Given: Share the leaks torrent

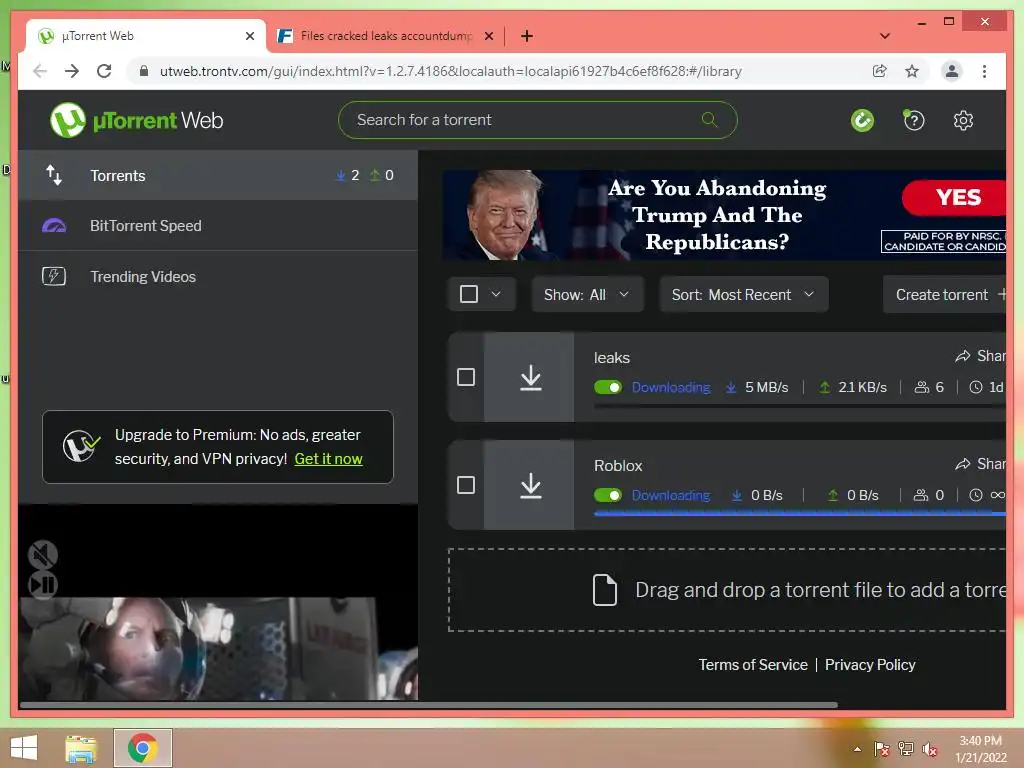Looking at the screenshot, I should [980, 356].
